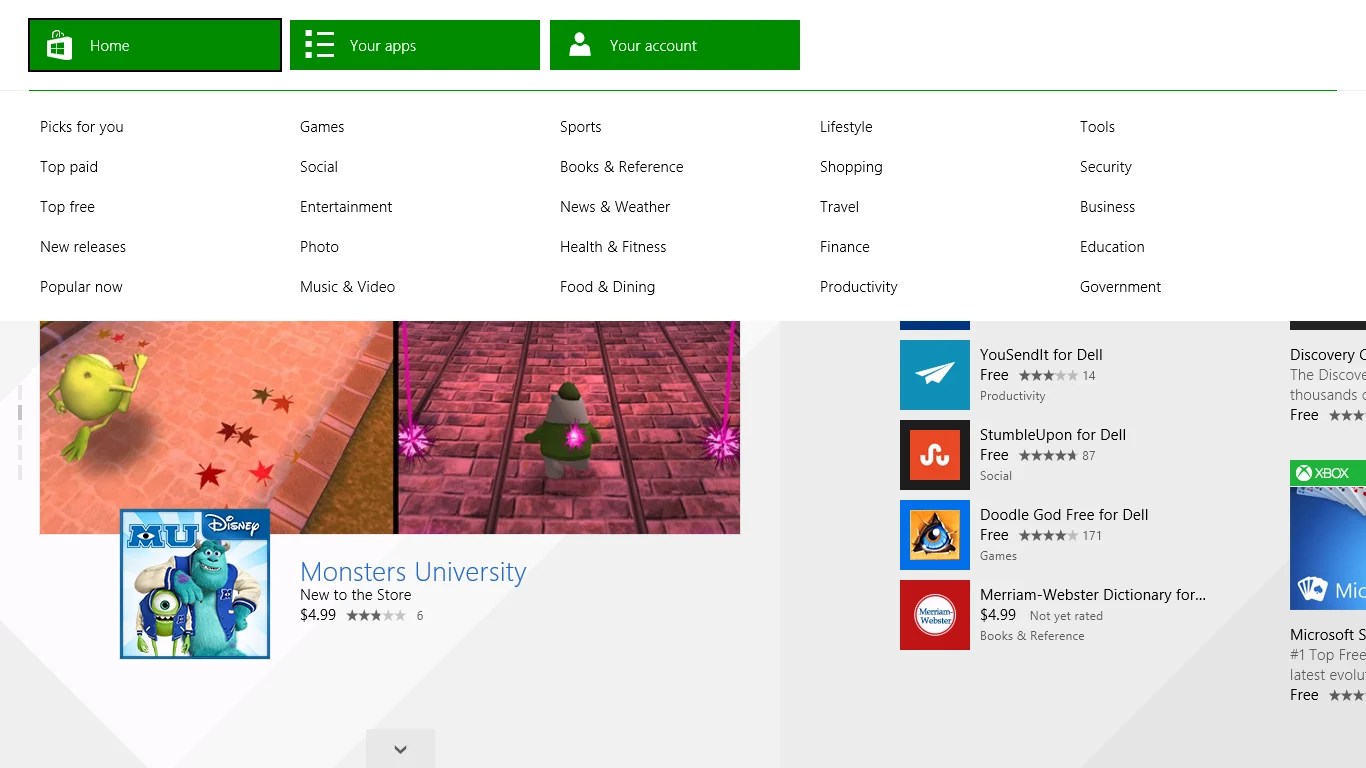
Task: View the Monsters University screenshot banner
Action: coord(390,427)
